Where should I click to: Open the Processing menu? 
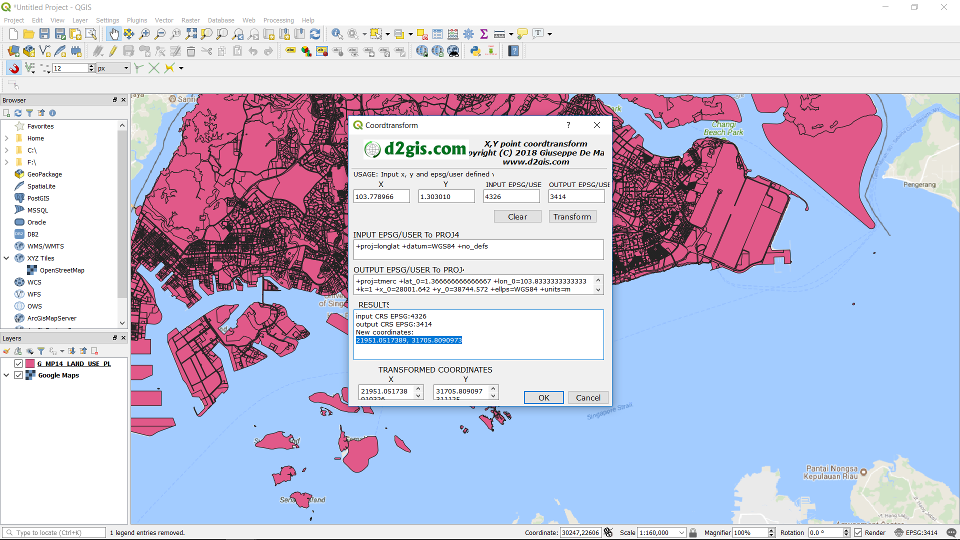click(x=278, y=20)
